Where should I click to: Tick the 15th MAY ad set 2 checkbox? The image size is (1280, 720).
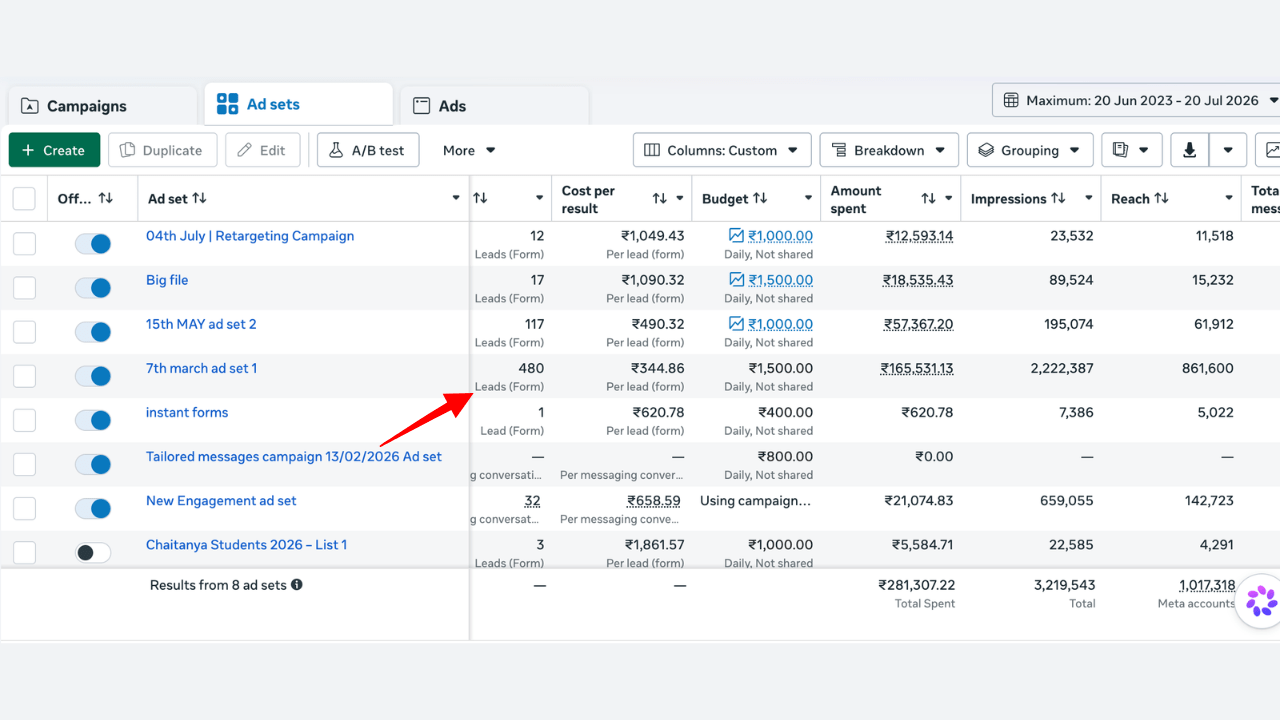24,332
